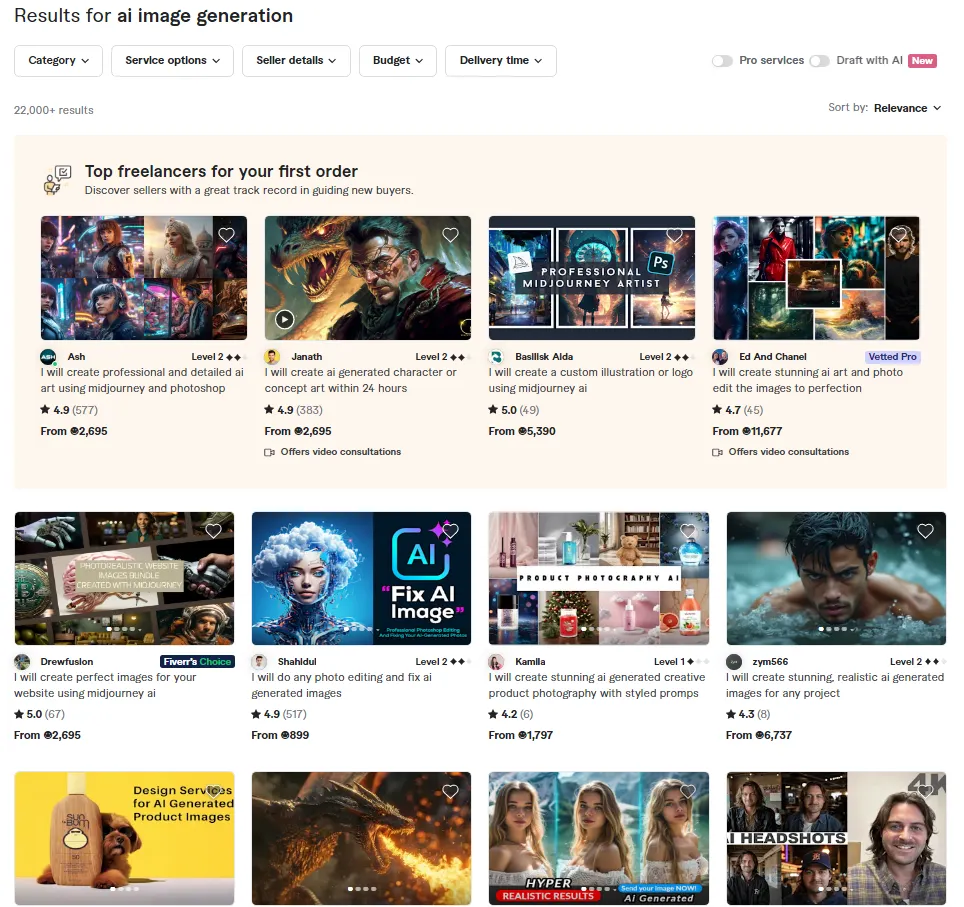
Task: Open the Category filter dropdown
Action: 59,61
